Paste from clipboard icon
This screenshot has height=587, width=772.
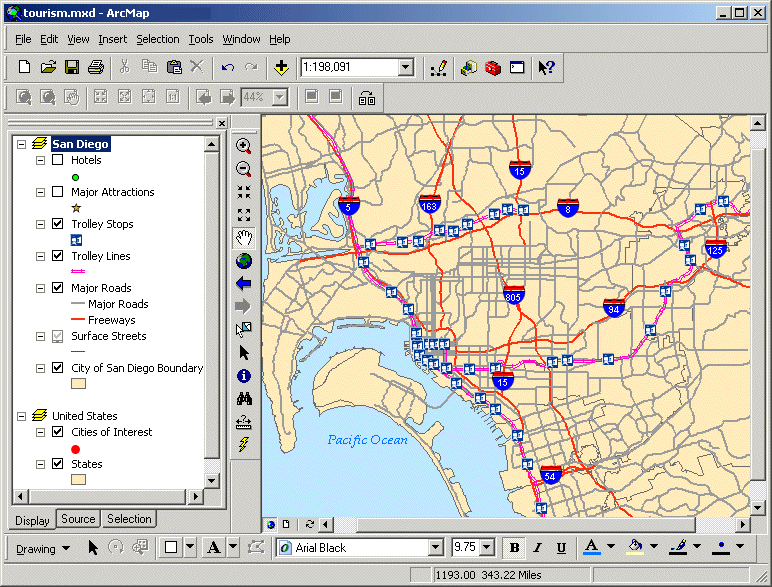(174, 67)
